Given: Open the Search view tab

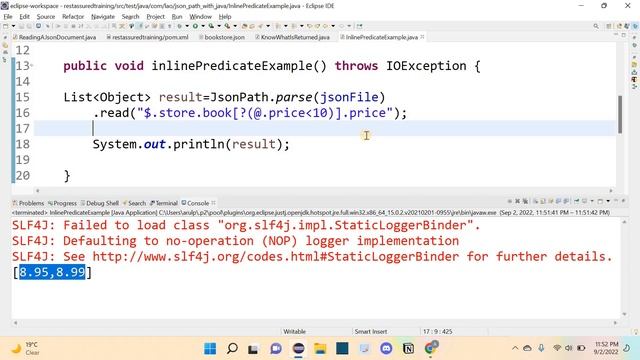Looking at the screenshot, I should pyautogui.click(x=134, y=203).
